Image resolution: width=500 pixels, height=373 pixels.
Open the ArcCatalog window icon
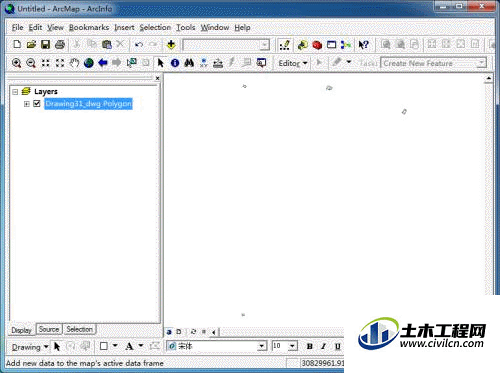pos(303,45)
